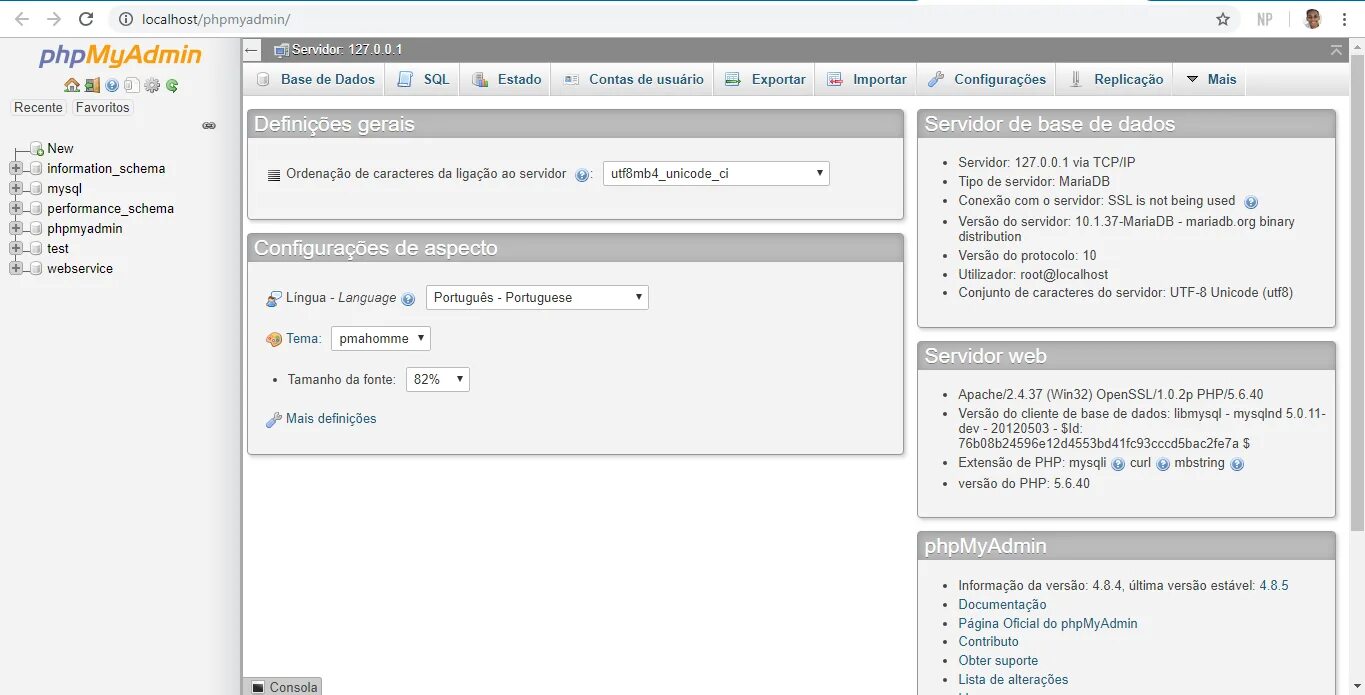Open navigation panel settings gear icon
This screenshot has height=695, width=1365.
point(152,86)
